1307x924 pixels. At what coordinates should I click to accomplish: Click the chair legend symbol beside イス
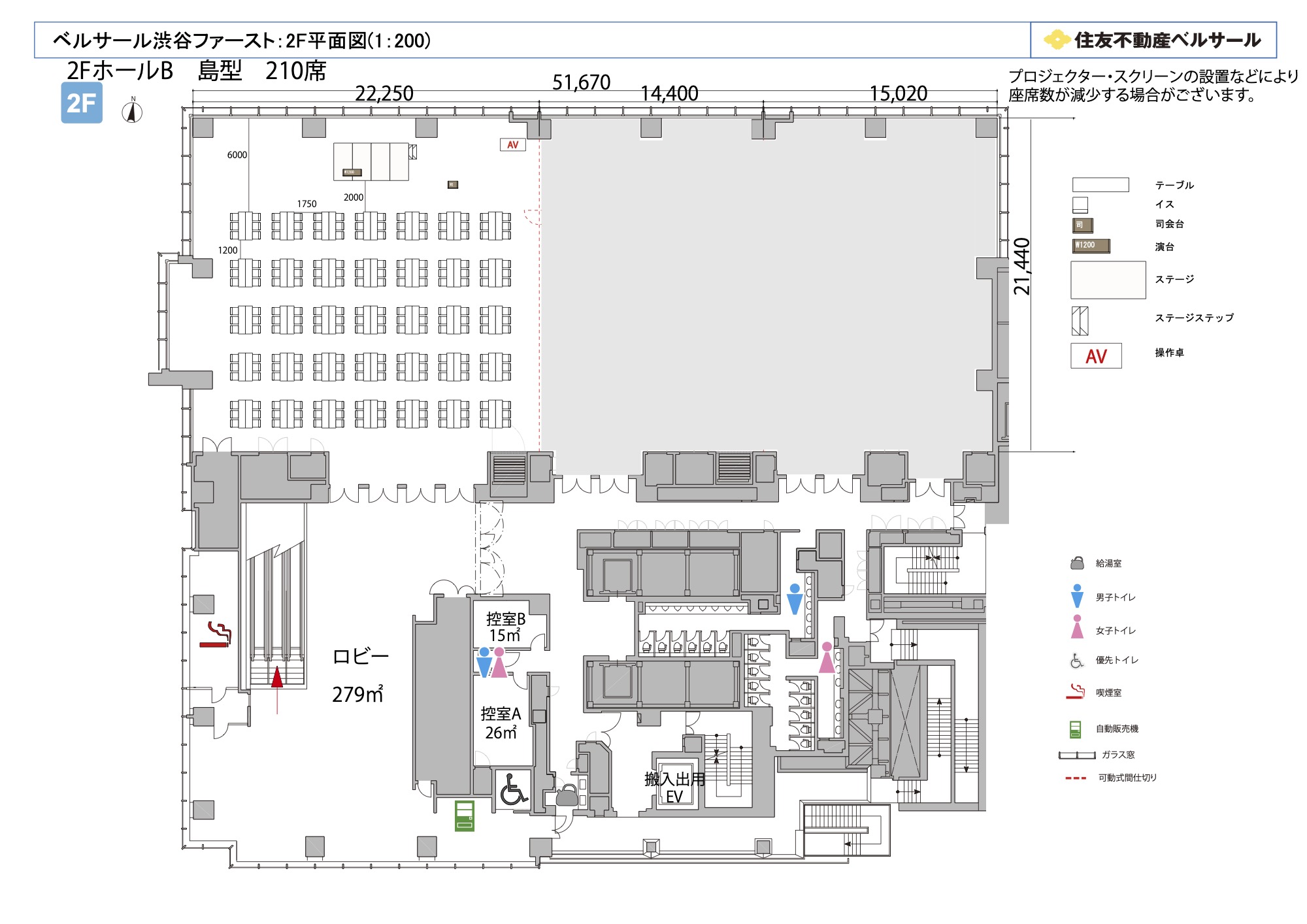tap(1080, 205)
